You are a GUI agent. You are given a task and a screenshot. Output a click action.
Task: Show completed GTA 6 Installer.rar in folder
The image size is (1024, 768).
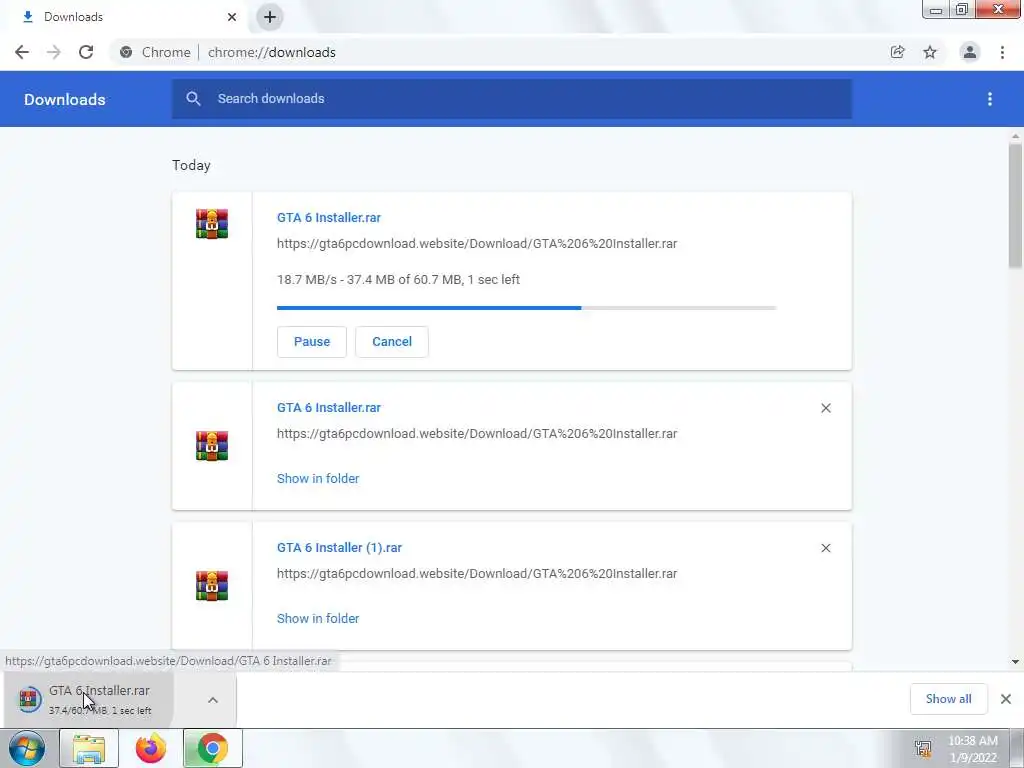[x=318, y=479]
